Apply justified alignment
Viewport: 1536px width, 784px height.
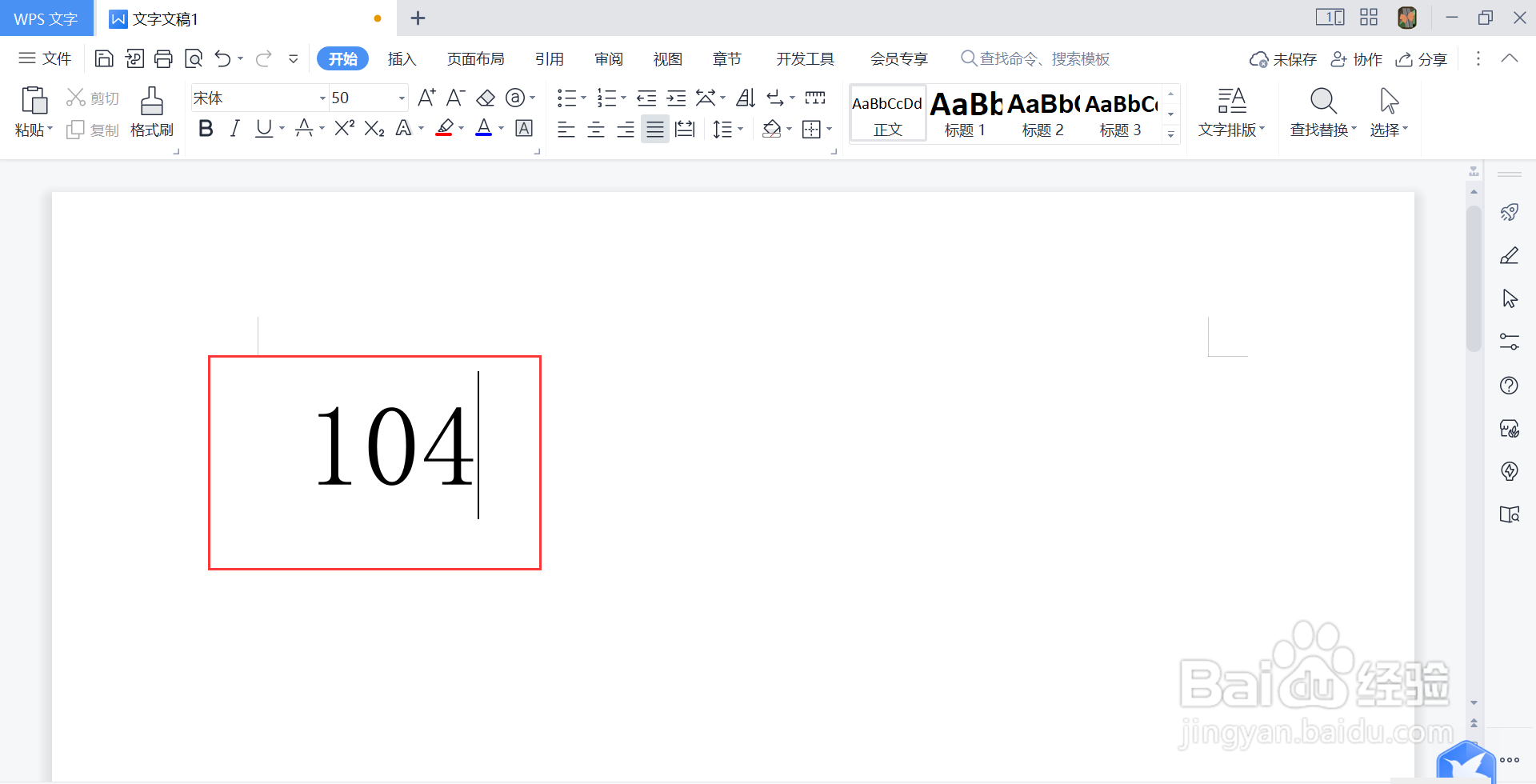655,129
